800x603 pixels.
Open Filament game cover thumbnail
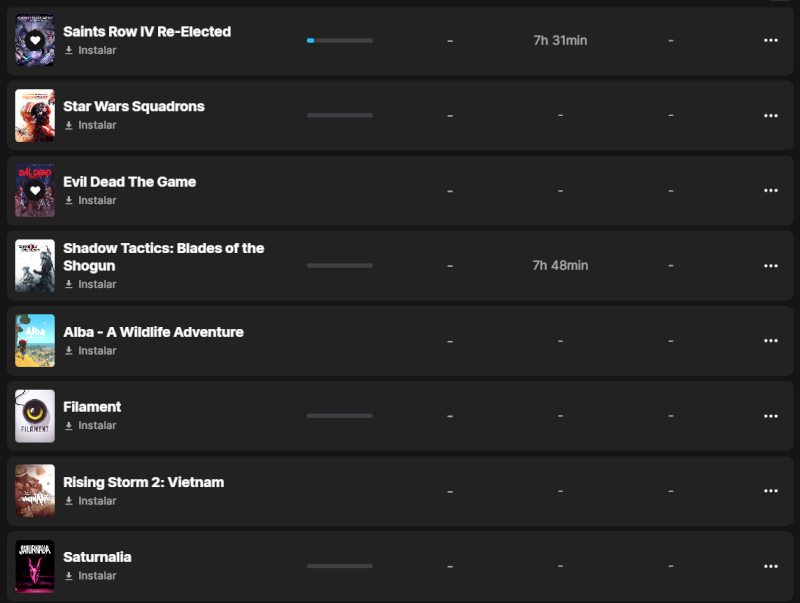(x=35, y=416)
